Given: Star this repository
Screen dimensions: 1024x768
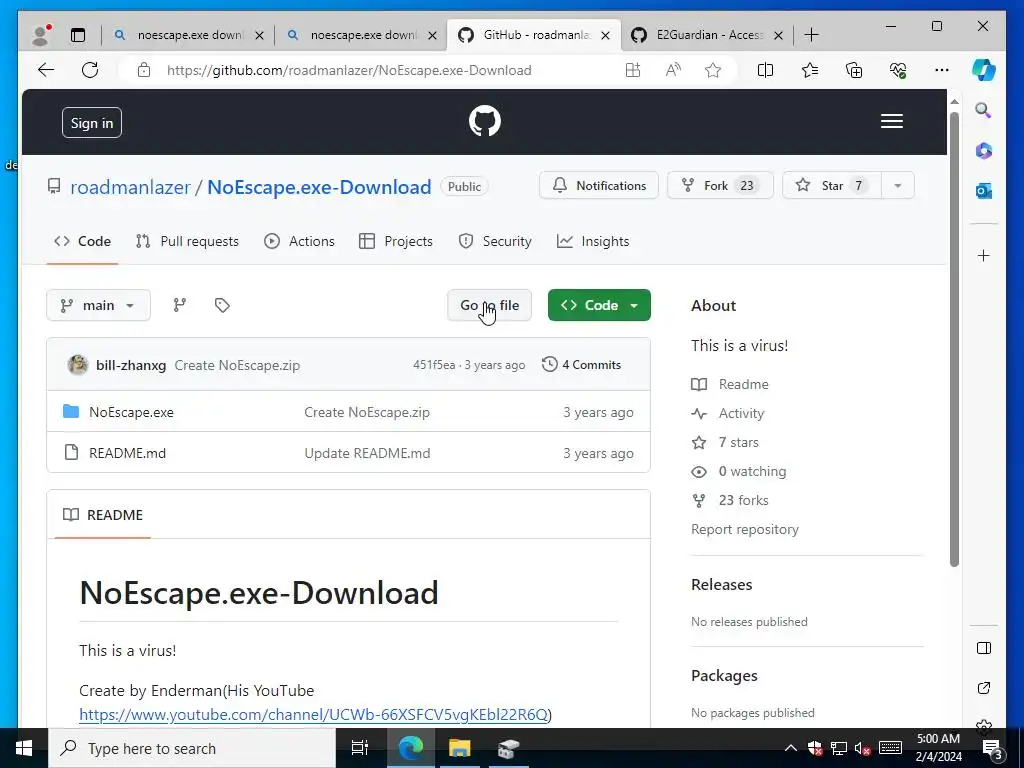Looking at the screenshot, I should (832, 185).
